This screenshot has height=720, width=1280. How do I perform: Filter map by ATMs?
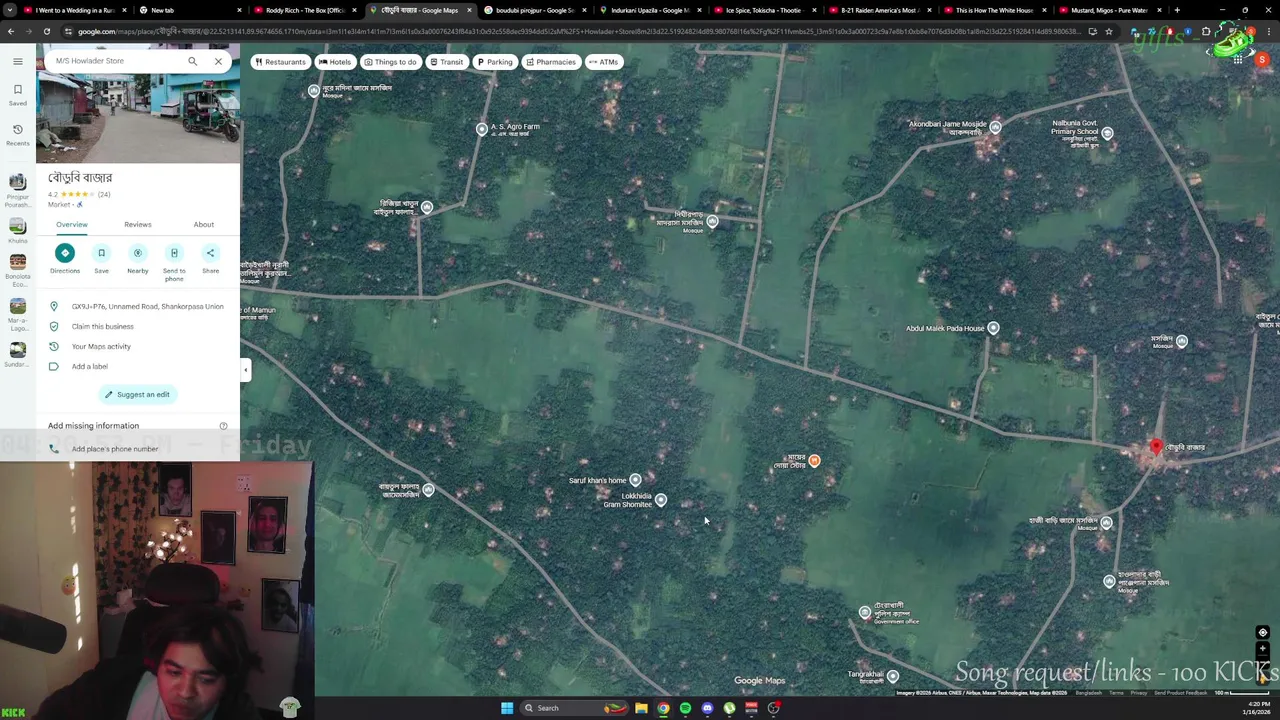pyautogui.click(x=603, y=62)
